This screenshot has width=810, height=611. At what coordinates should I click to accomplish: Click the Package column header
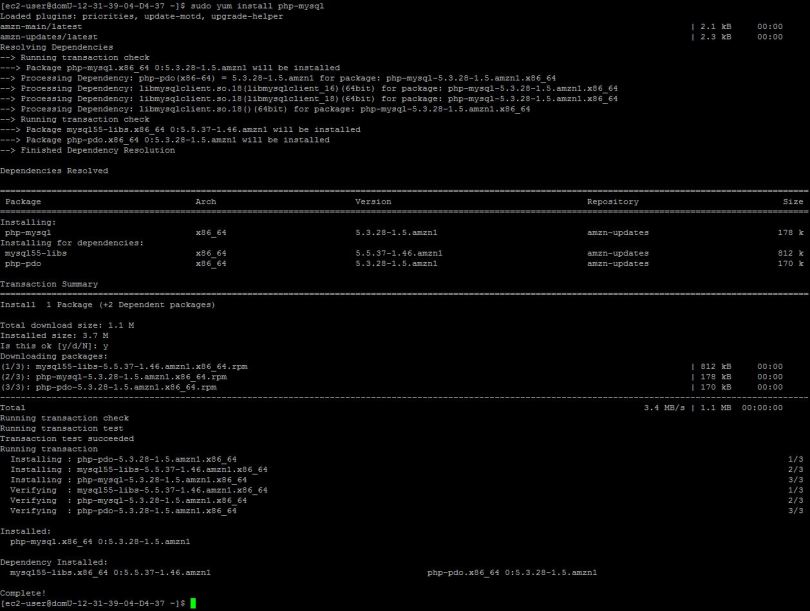tap(24, 201)
